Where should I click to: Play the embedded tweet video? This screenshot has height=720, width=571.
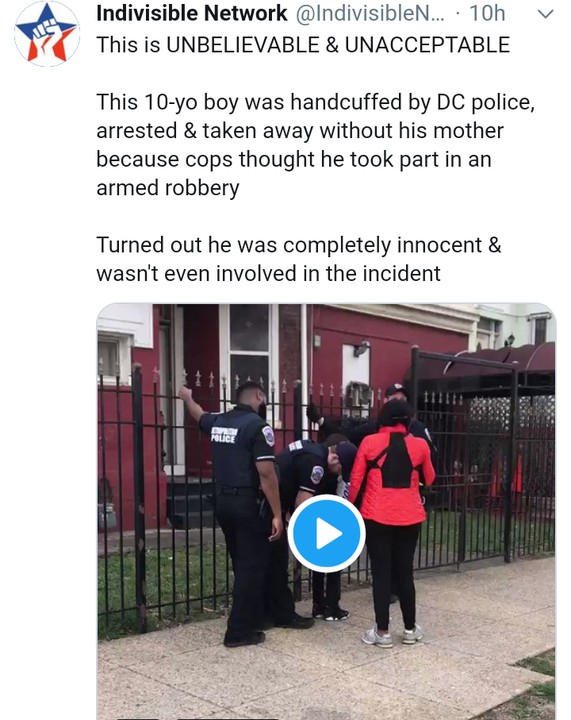(x=326, y=534)
